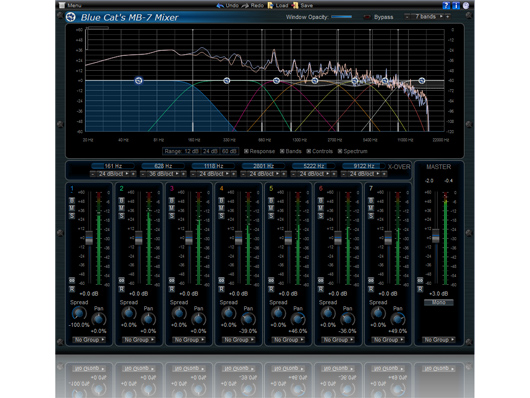Toggle the Spectrum checkbox
This screenshot has height=398, width=530.
[340, 151]
